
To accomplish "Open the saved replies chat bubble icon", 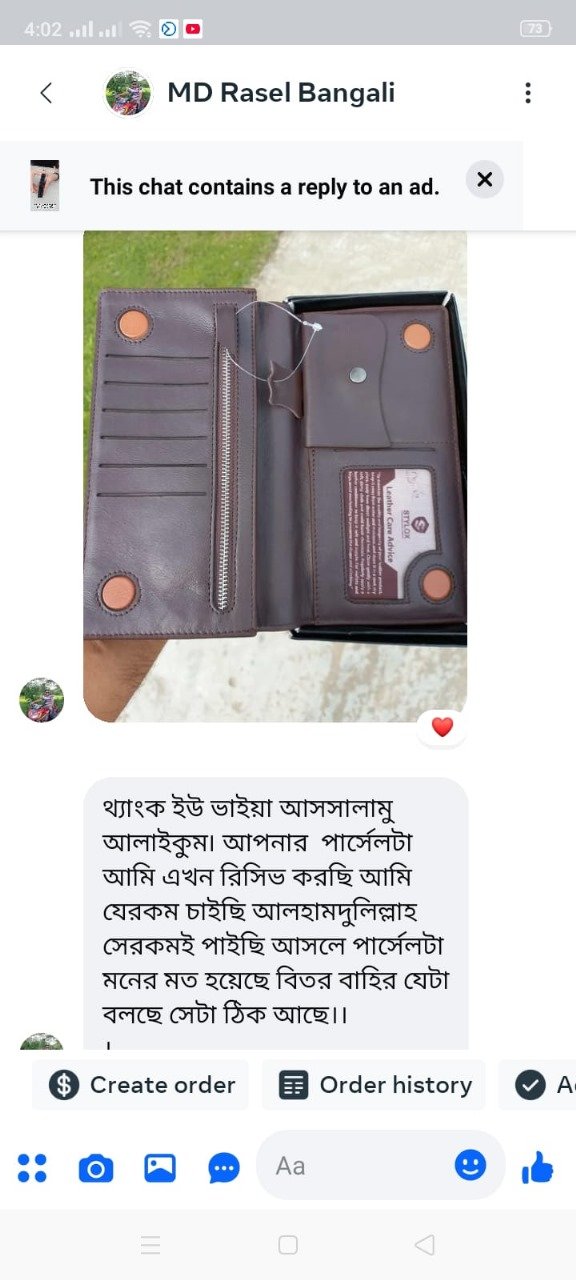I will (x=224, y=1167).
